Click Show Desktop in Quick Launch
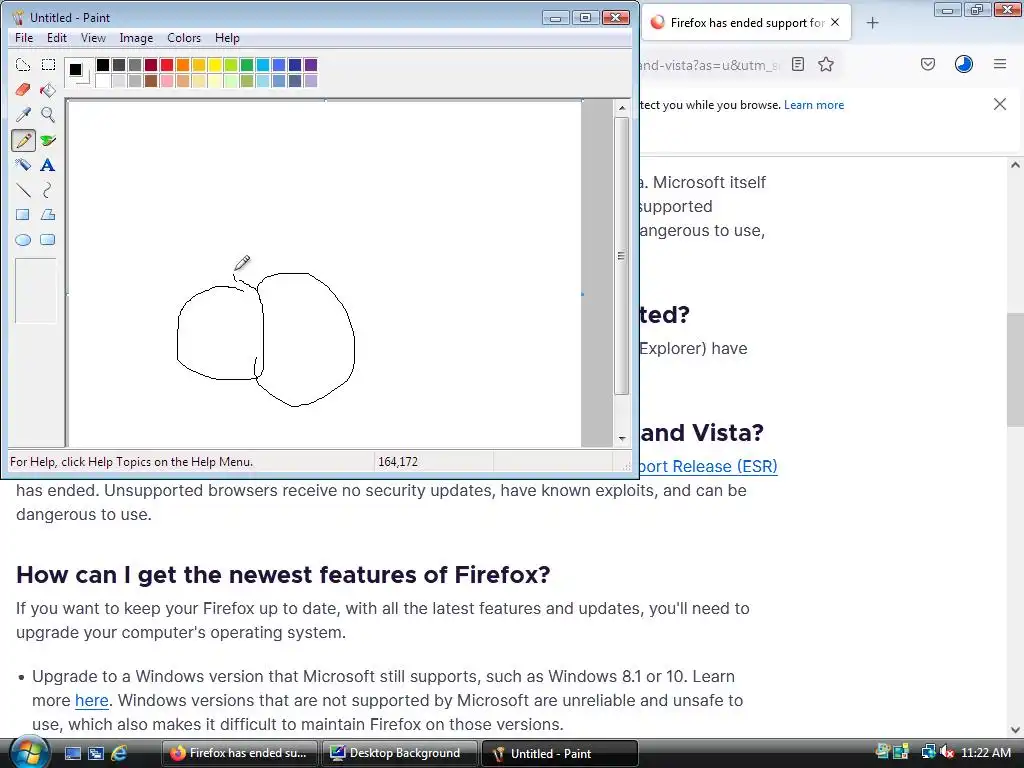Screen dimensions: 1024x768 pos(72,753)
